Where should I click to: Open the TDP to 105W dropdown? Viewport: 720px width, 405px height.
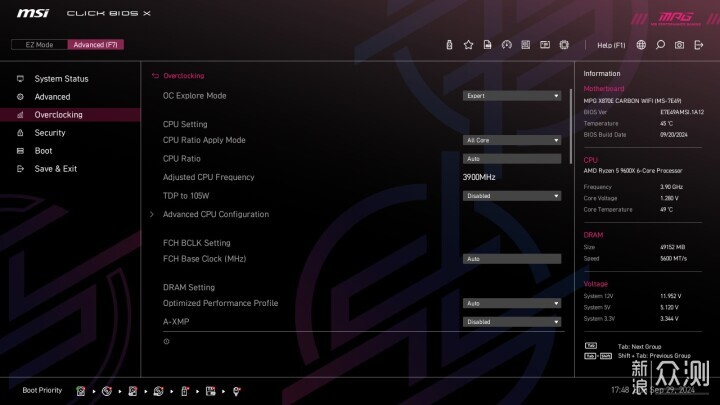coord(512,196)
